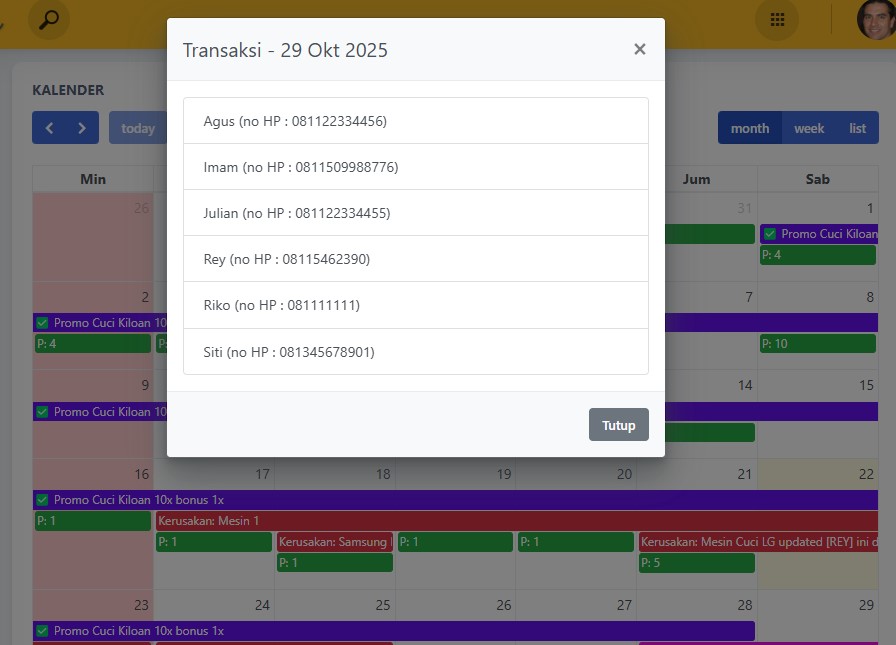
Task: Jump to today in calendar
Action: tap(138, 128)
